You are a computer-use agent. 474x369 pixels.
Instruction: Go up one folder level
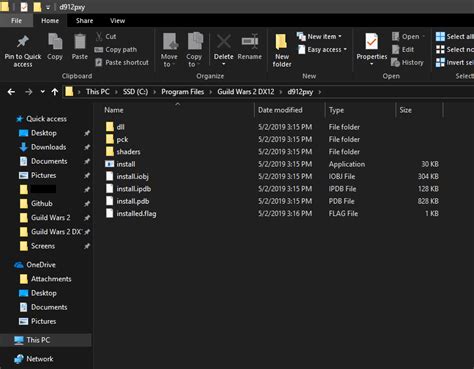55,92
